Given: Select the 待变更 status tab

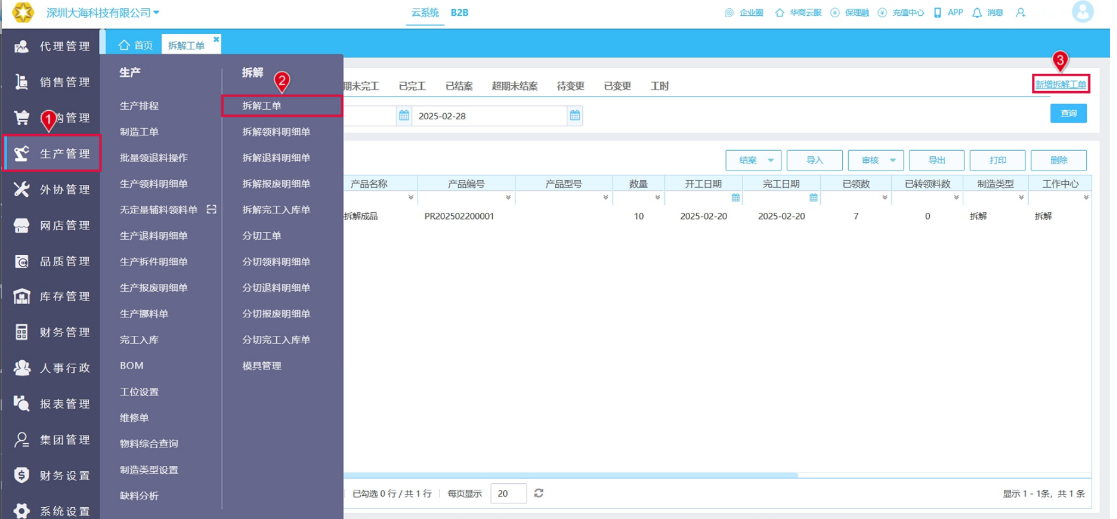Looking at the screenshot, I should pyautogui.click(x=571, y=86).
